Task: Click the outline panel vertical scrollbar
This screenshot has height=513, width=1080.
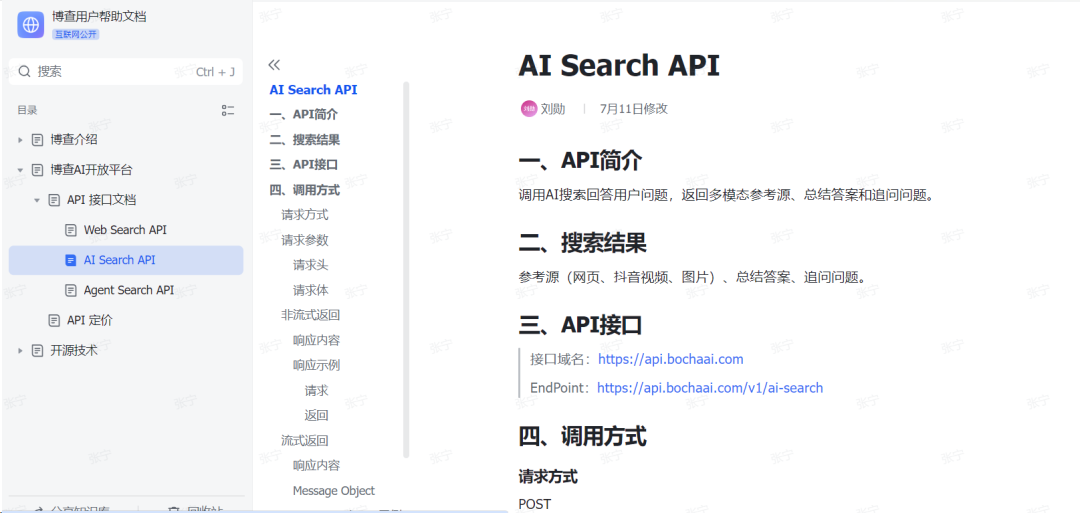Action: pyautogui.click(x=406, y=270)
